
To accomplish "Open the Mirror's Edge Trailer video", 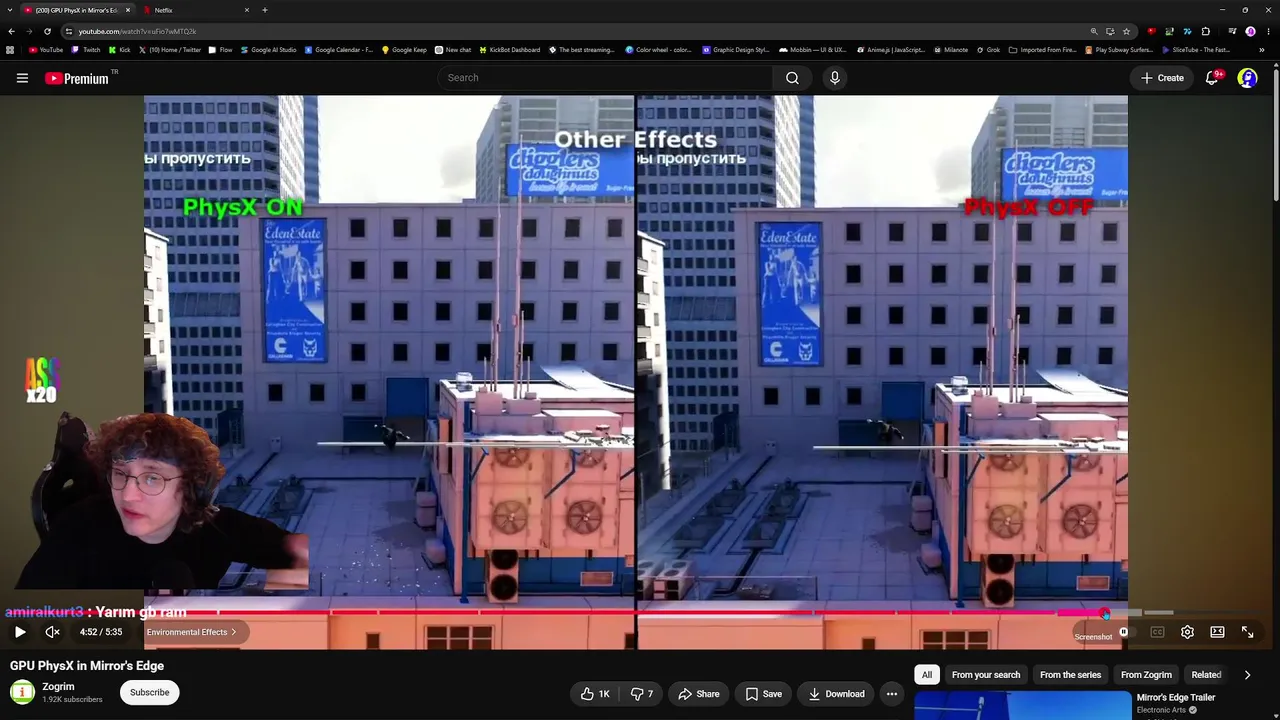I will click(1176, 697).
